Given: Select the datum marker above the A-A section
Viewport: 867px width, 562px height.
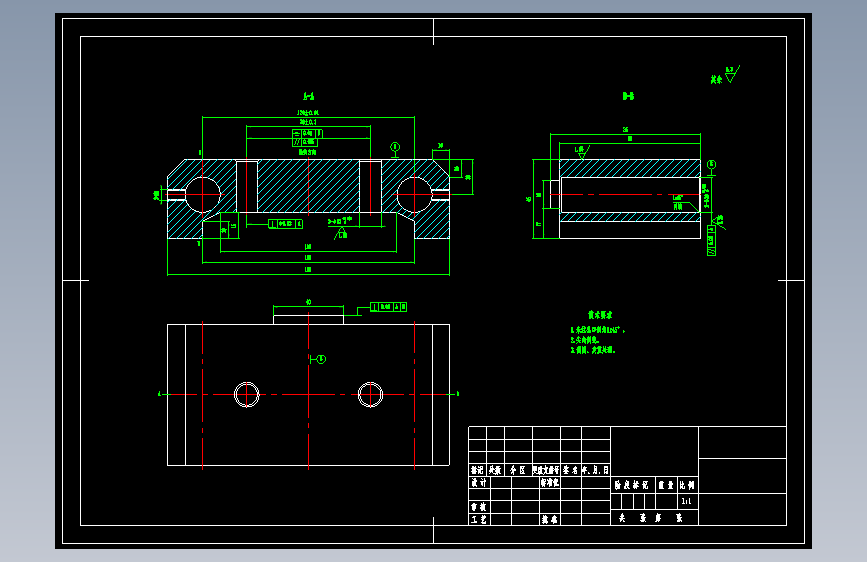Looking at the screenshot, I should (x=395, y=149).
